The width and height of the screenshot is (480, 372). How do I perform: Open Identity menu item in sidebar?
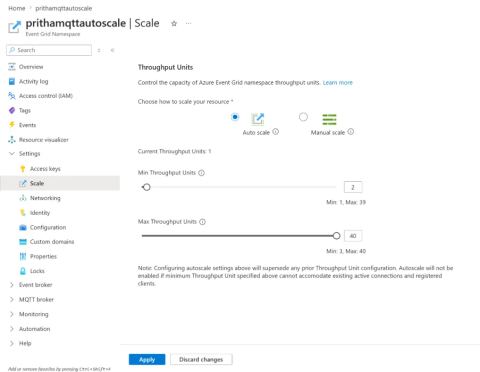(x=40, y=213)
